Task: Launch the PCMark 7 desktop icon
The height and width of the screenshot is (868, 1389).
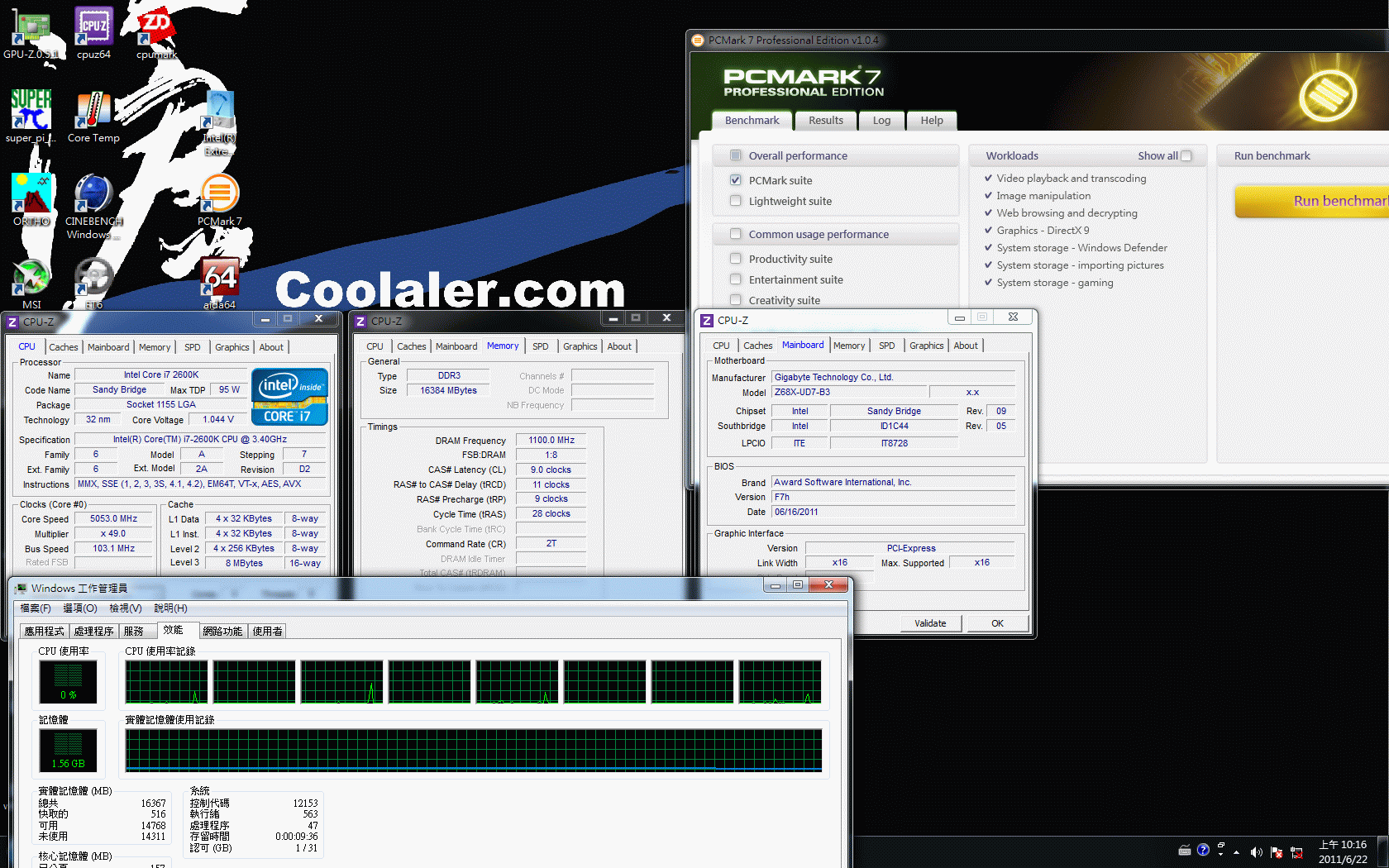Action: coord(220,199)
